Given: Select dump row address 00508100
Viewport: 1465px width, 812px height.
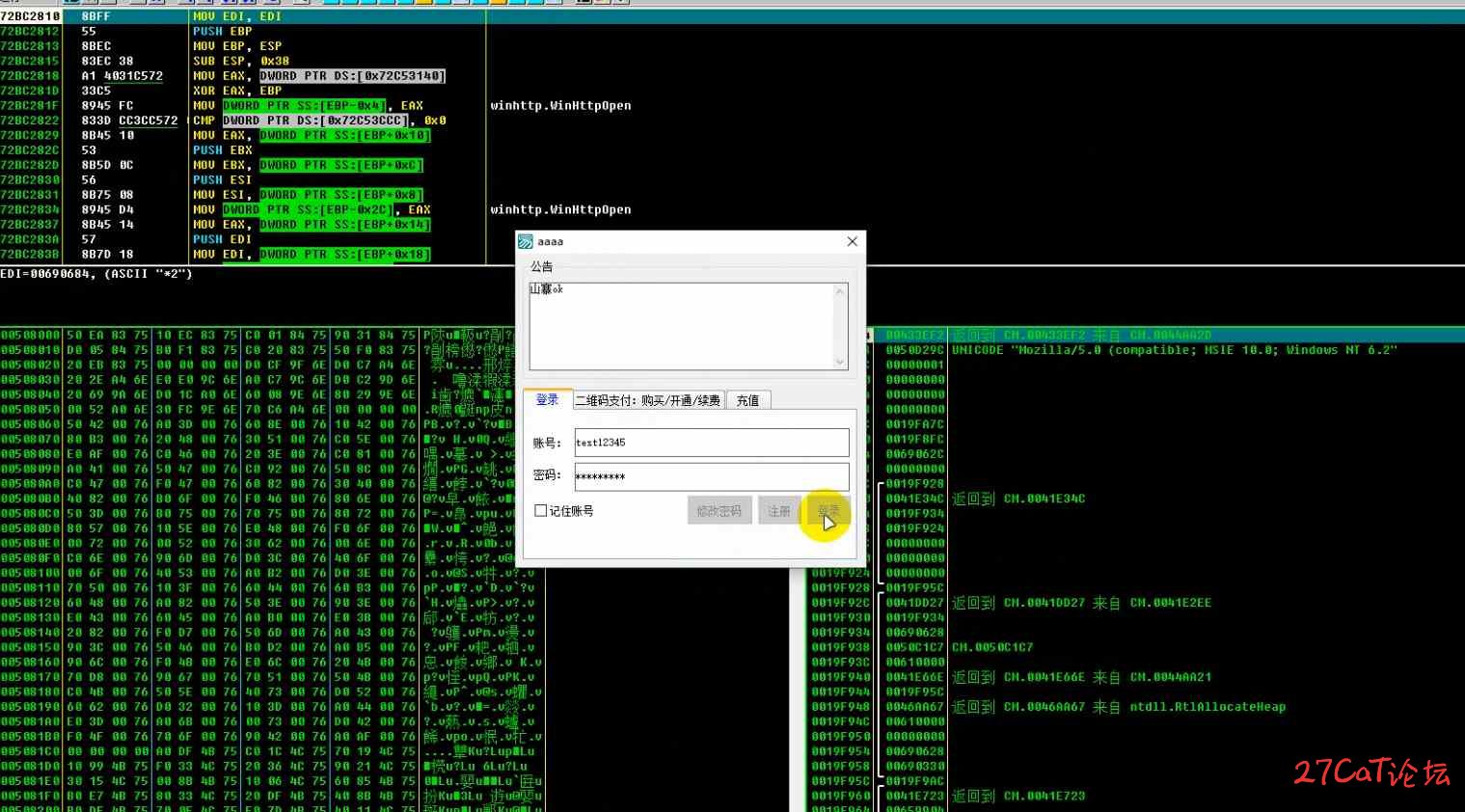Looking at the screenshot, I should (31, 573).
